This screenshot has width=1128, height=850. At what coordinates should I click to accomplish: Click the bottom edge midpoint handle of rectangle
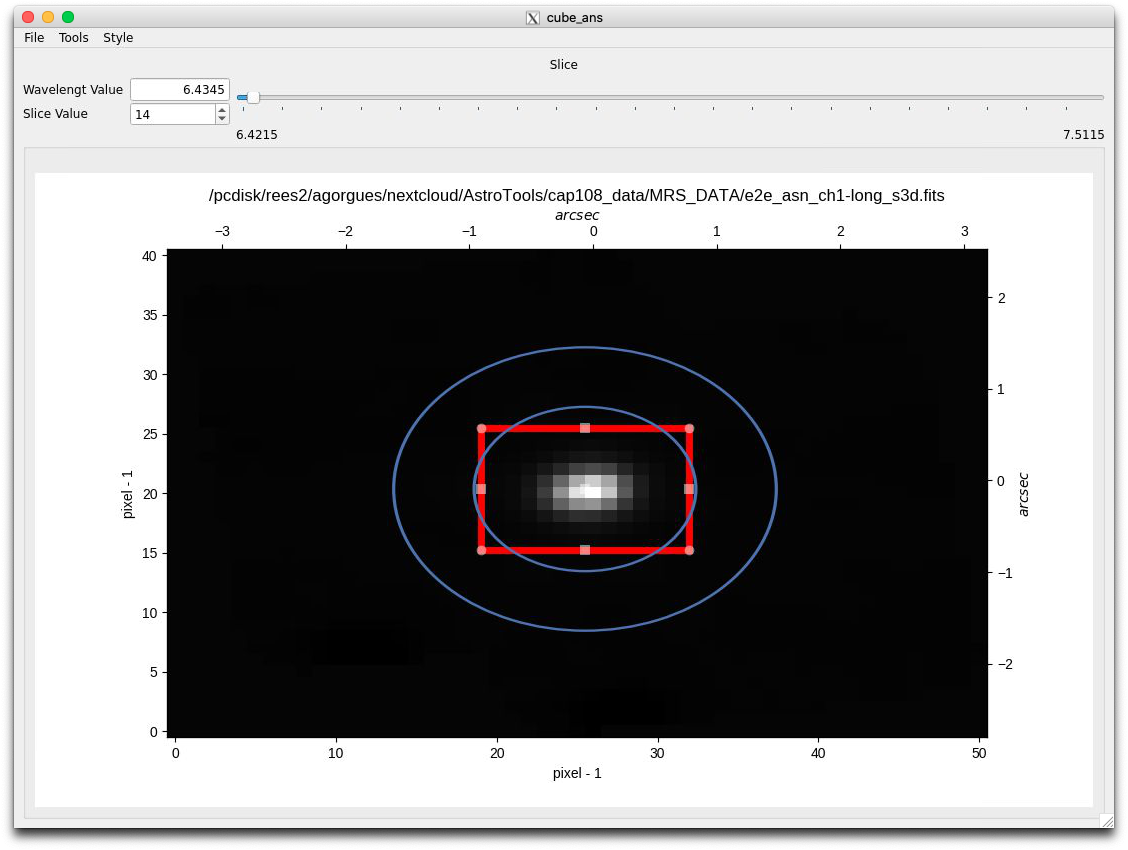click(585, 550)
